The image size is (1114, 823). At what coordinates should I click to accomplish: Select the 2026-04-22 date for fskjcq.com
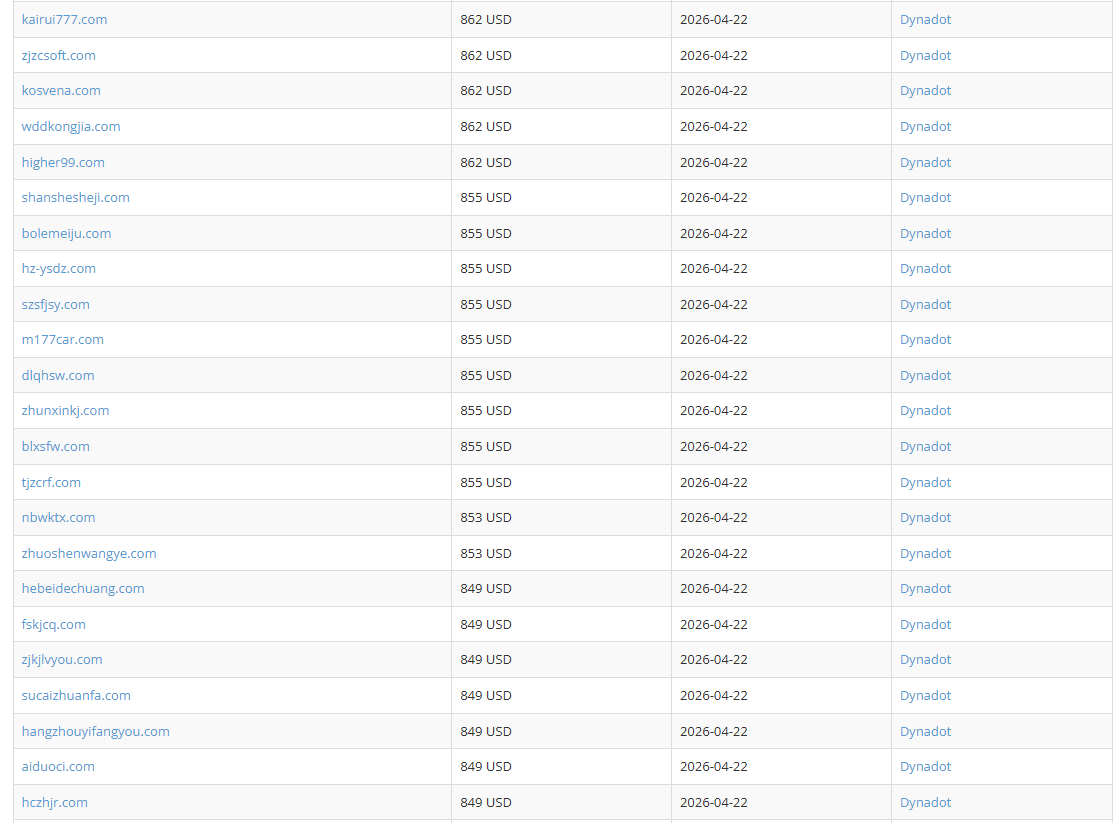714,625
